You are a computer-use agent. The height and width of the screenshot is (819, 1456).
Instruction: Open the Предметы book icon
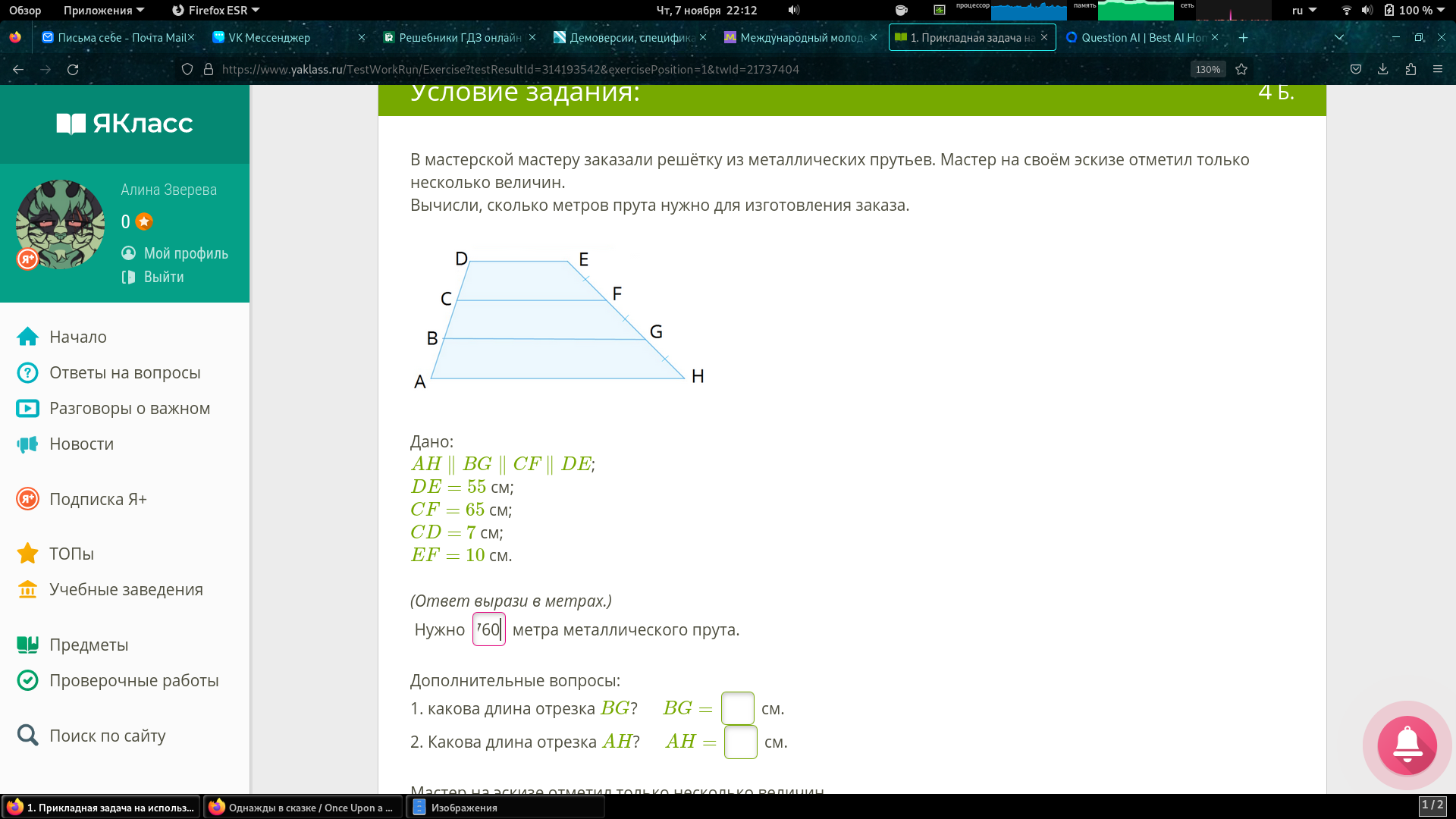[x=28, y=645]
